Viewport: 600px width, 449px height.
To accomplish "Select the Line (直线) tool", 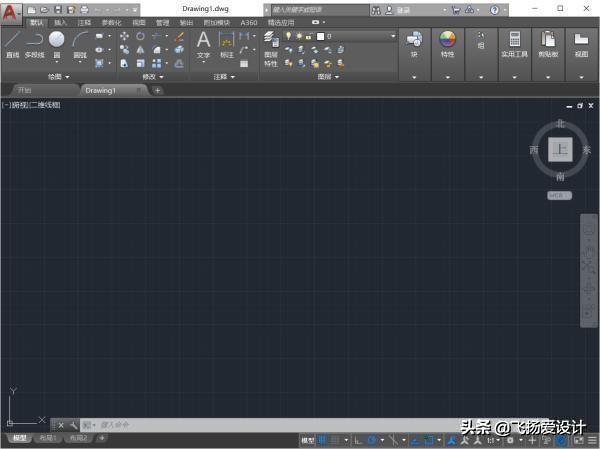I will pyautogui.click(x=13, y=45).
